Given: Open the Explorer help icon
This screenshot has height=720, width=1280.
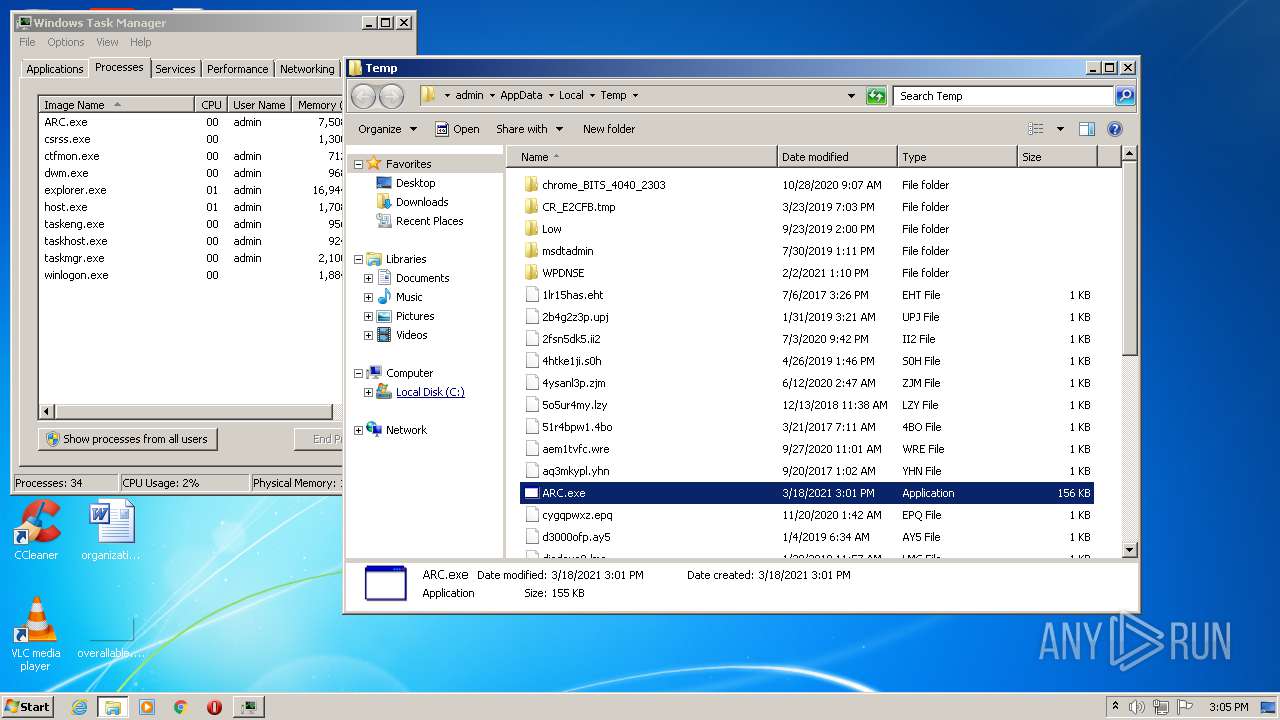Looking at the screenshot, I should pyautogui.click(x=1115, y=129).
